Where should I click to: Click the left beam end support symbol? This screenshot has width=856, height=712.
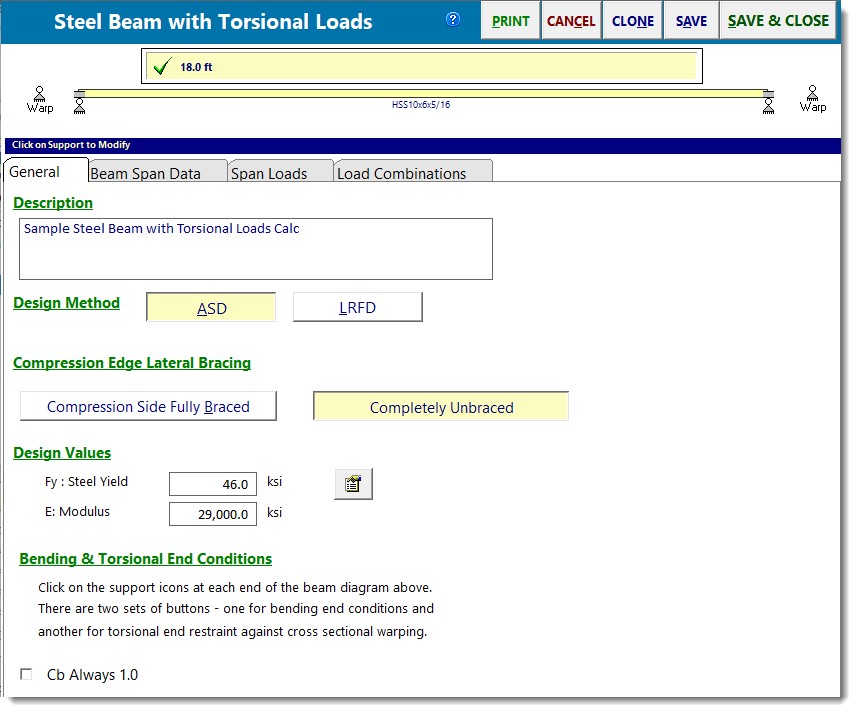(80, 102)
